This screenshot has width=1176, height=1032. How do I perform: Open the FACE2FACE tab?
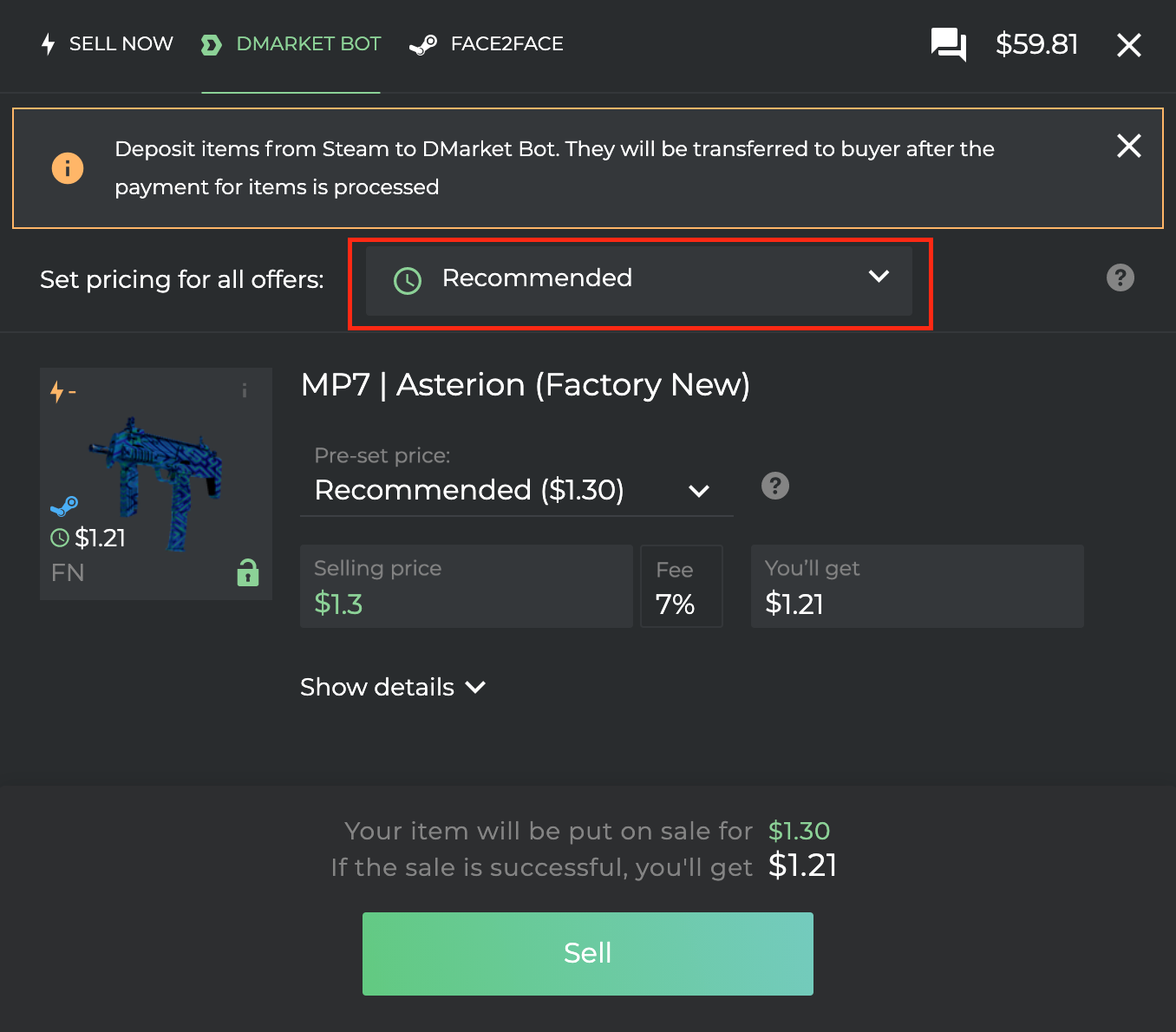pyautogui.click(x=487, y=44)
